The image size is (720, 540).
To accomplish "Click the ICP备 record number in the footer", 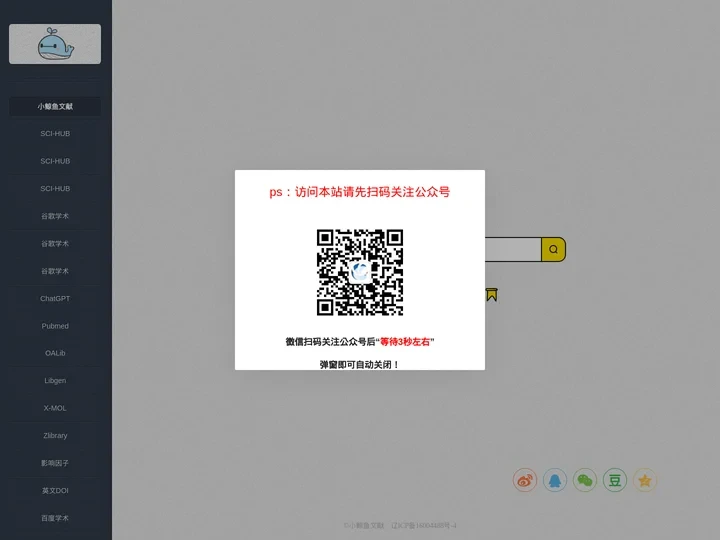I will (423, 525).
